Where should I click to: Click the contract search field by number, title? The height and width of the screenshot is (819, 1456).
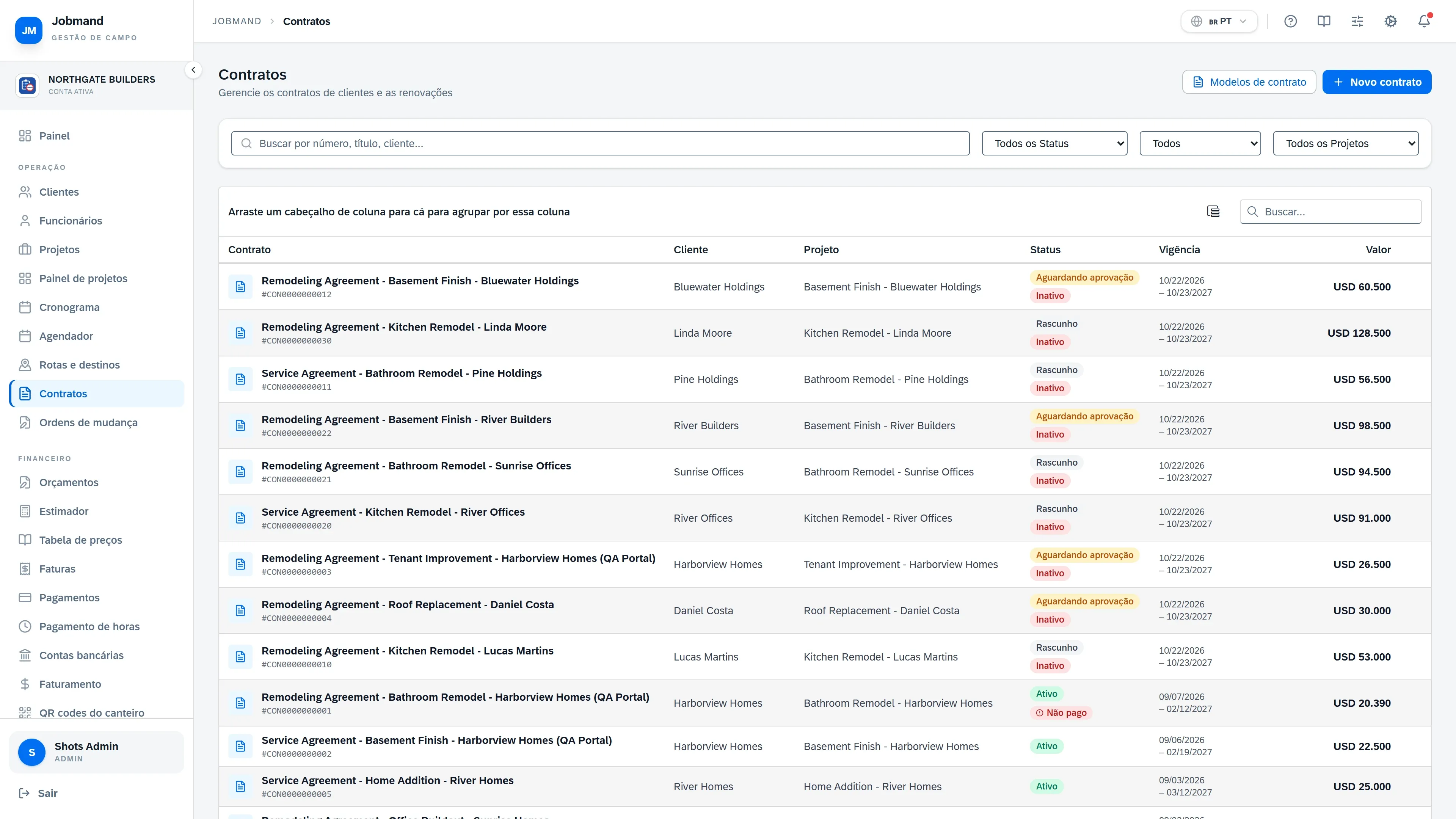click(600, 144)
